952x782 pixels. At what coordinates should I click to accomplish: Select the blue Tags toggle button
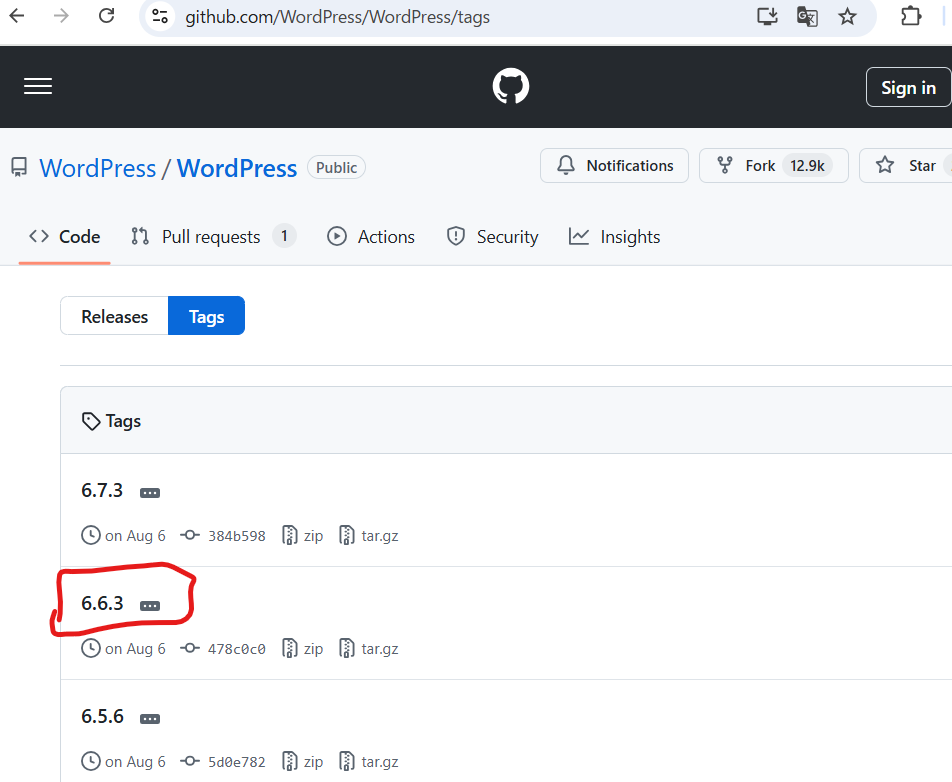[x=206, y=316]
